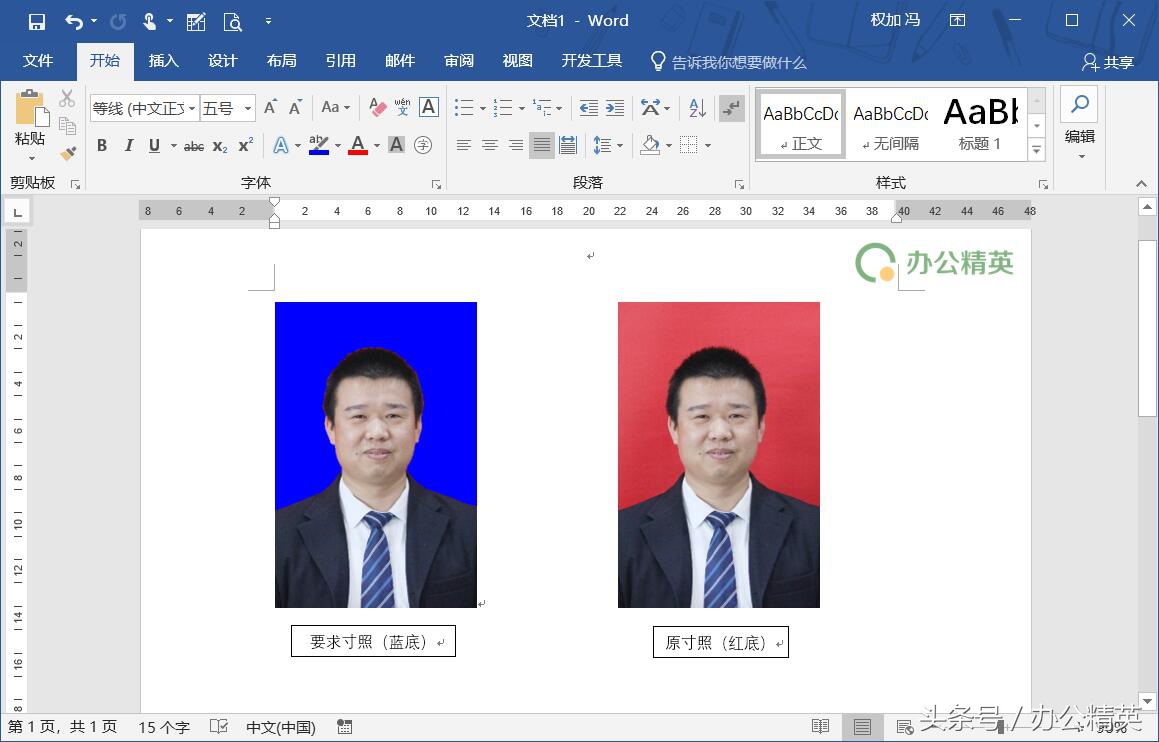Image resolution: width=1159 pixels, height=742 pixels.
Task: Save the document via Quick Access toolbar
Action: pos(36,20)
